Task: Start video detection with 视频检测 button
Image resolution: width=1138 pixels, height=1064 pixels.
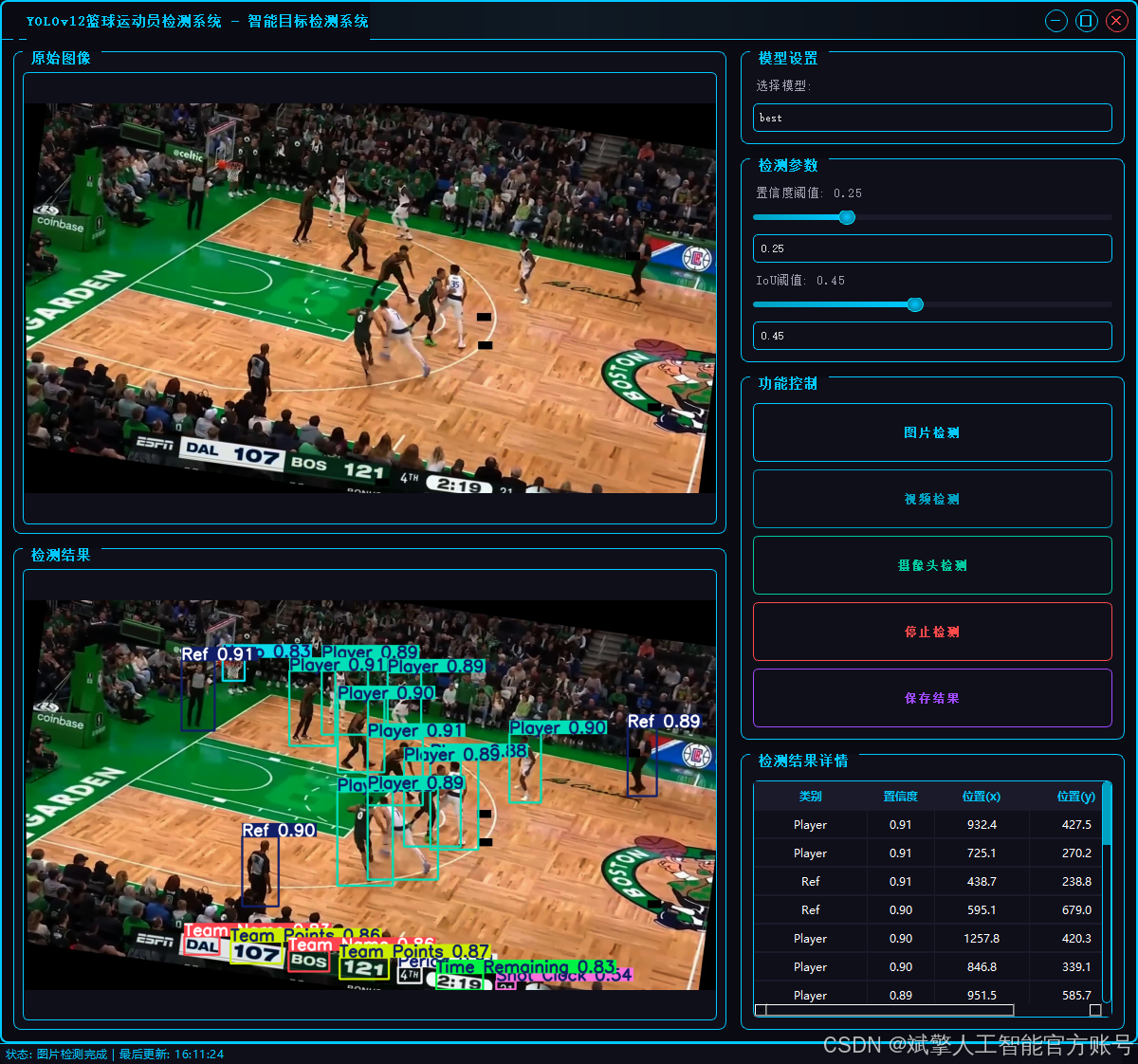Action: click(x=932, y=499)
